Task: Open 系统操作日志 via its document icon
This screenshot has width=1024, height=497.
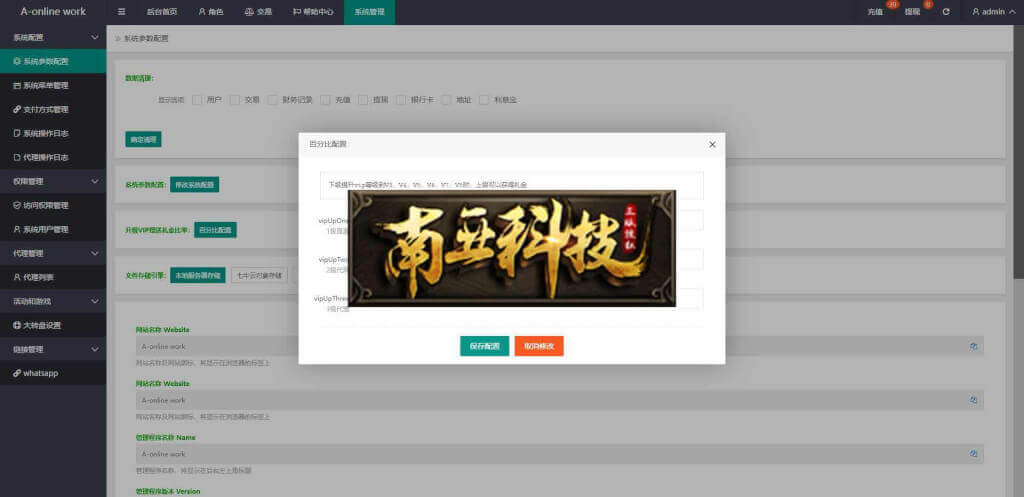Action: point(17,133)
